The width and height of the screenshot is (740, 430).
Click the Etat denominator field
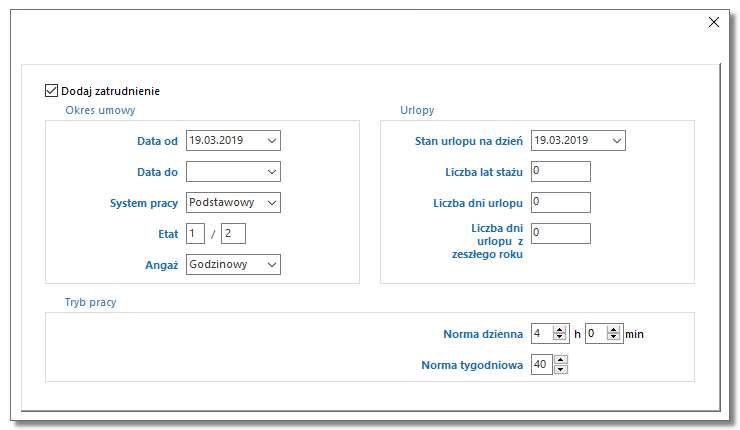point(233,234)
